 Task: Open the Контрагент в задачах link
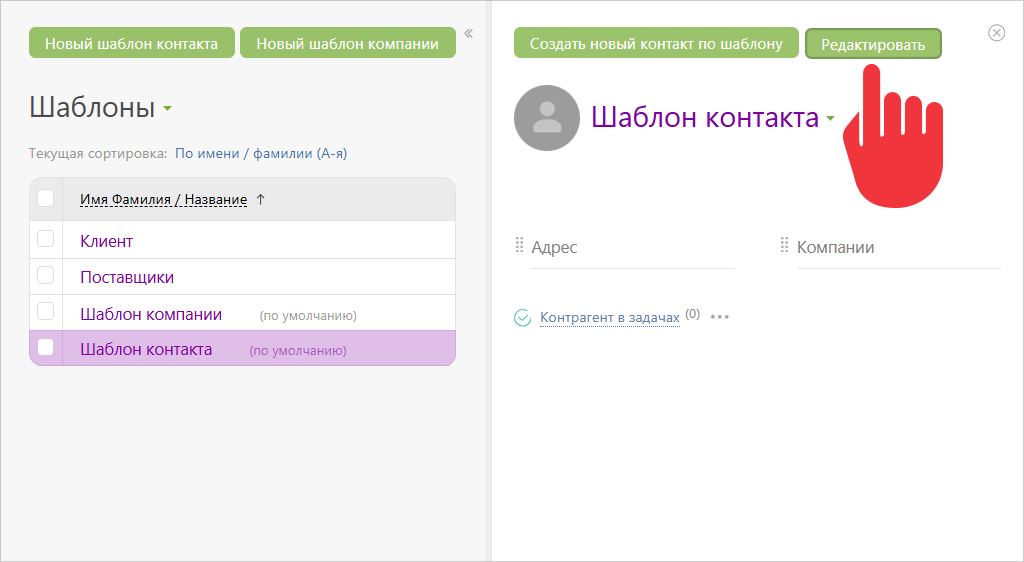609,317
